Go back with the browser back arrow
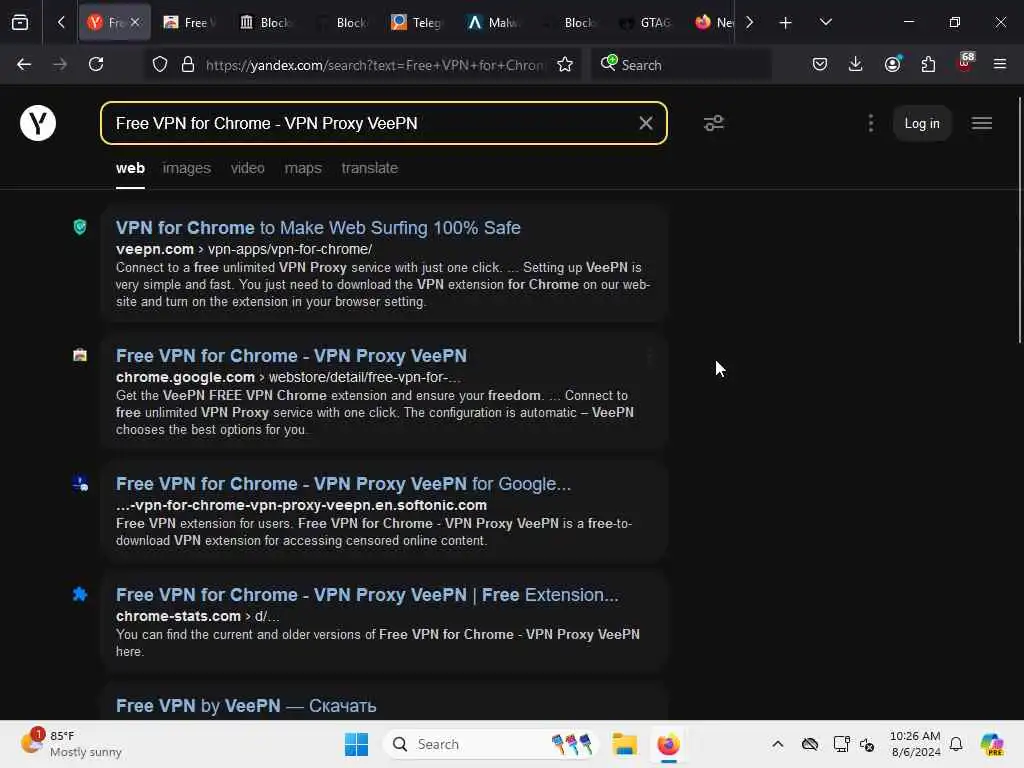 click(24, 65)
